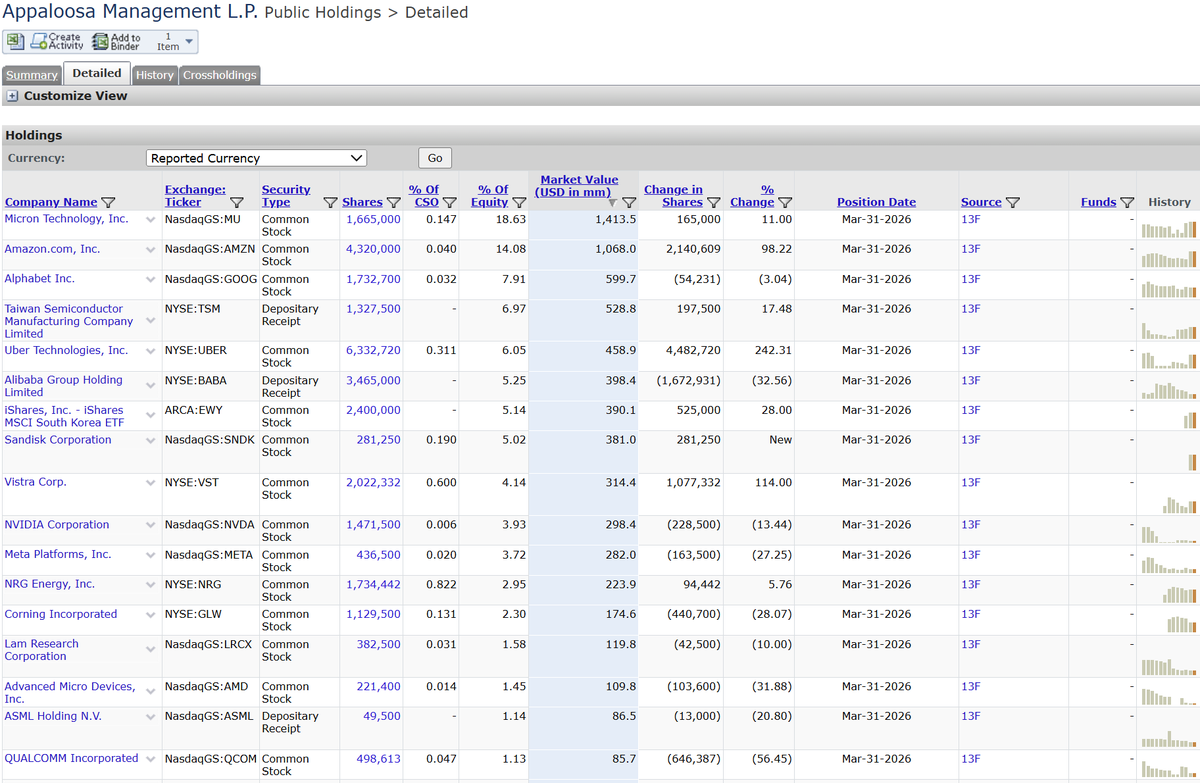
Task: Select Sandisk's New % change value
Action: point(780,440)
